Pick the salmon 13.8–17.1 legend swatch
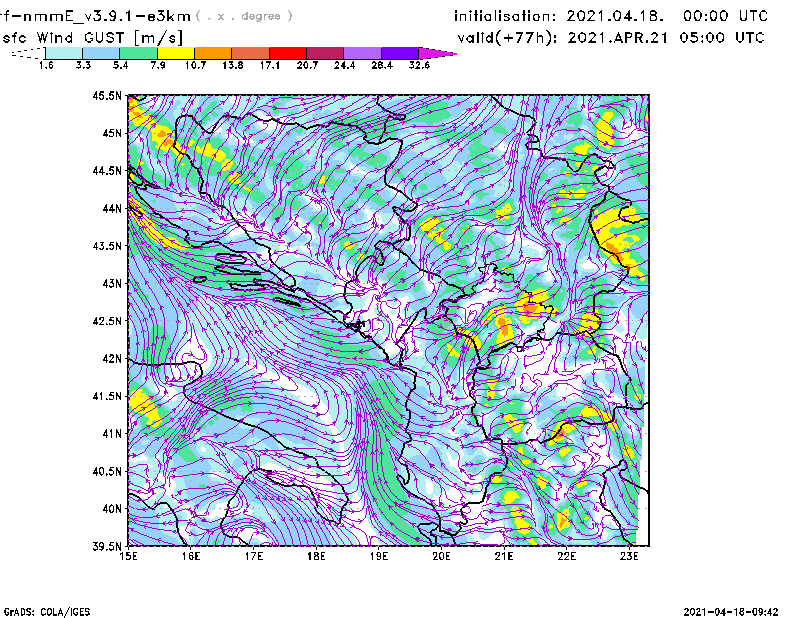This screenshot has width=800, height=618. (x=251, y=53)
